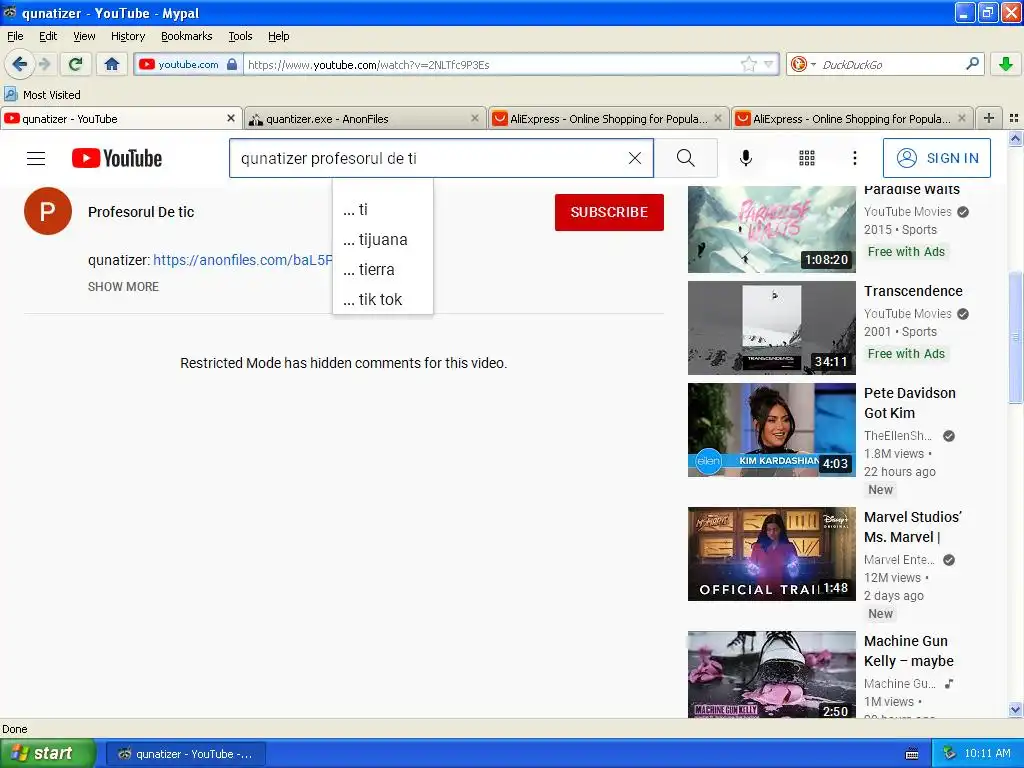Click the vertical scrollbar thumb
The image size is (1024, 768).
tap(1016, 337)
